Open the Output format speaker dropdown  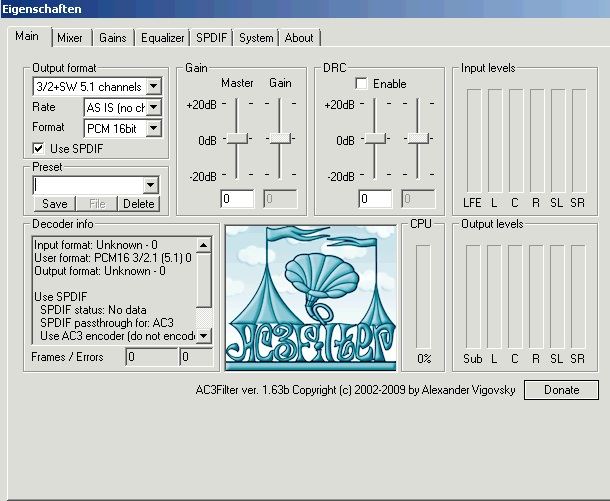(x=153, y=87)
